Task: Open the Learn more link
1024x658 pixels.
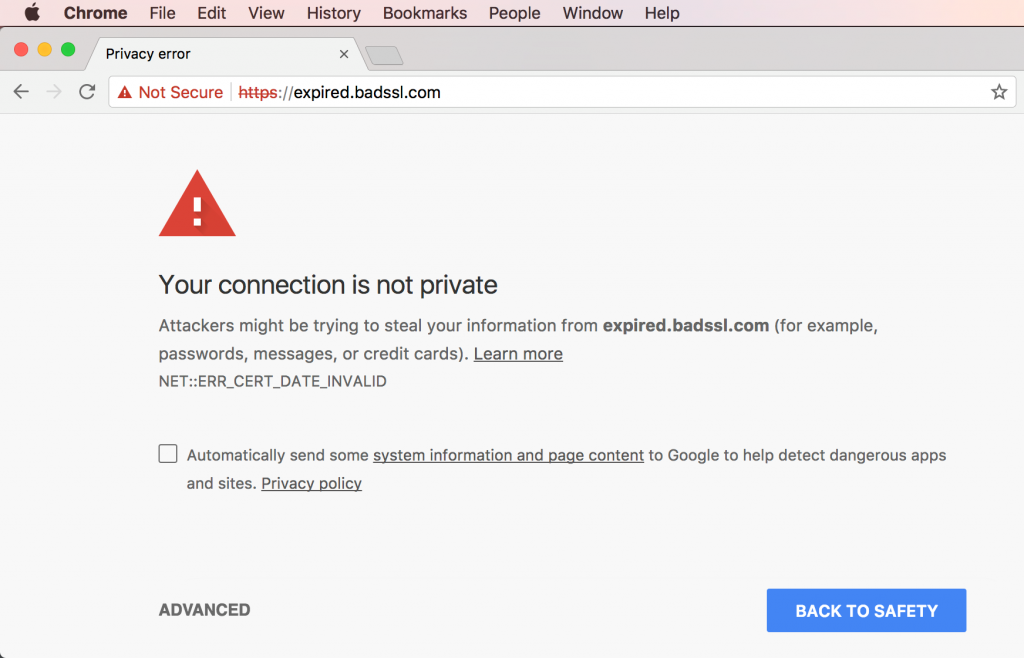Action: [x=518, y=354]
